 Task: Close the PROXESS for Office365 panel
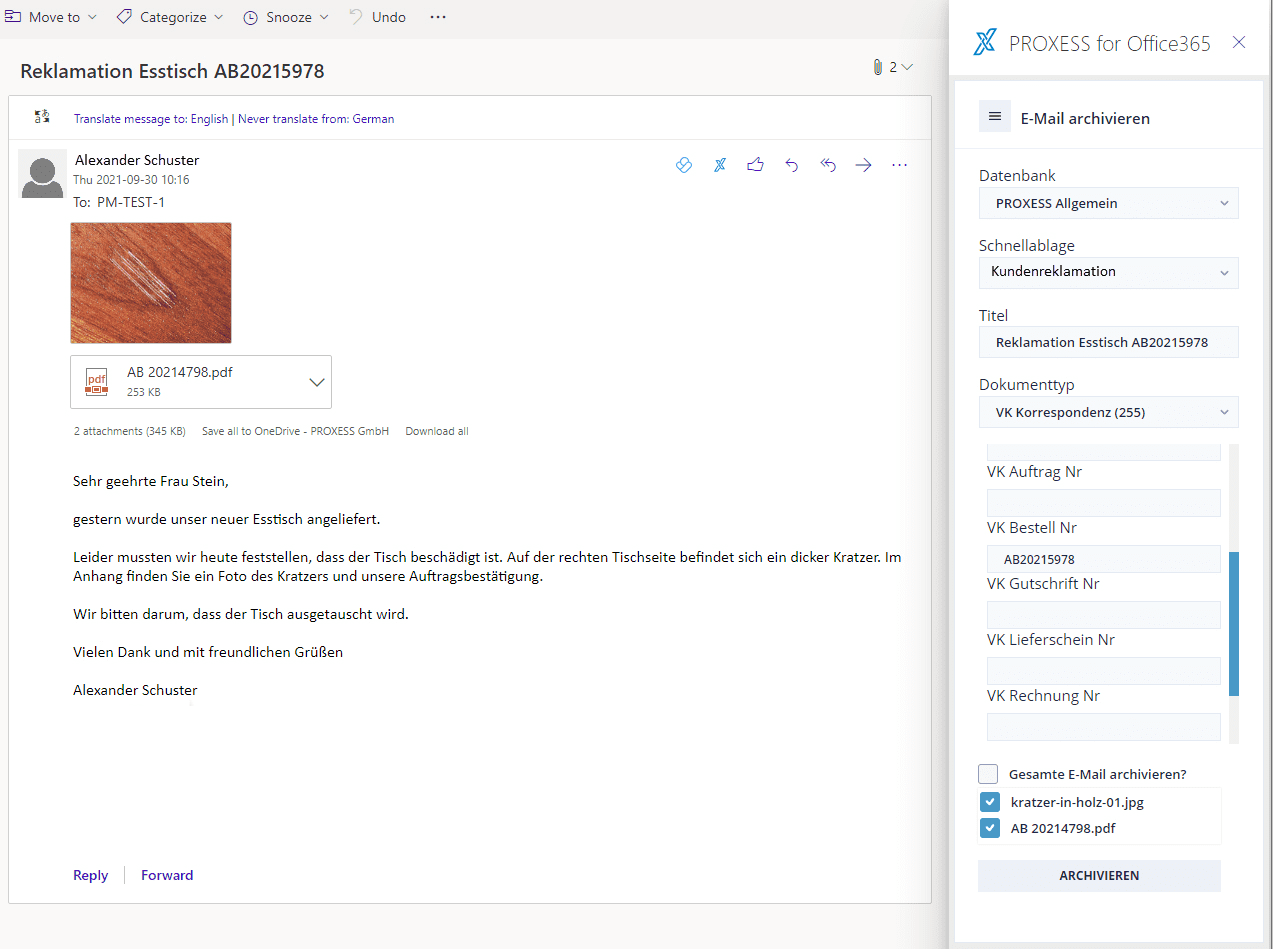click(x=1239, y=42)
